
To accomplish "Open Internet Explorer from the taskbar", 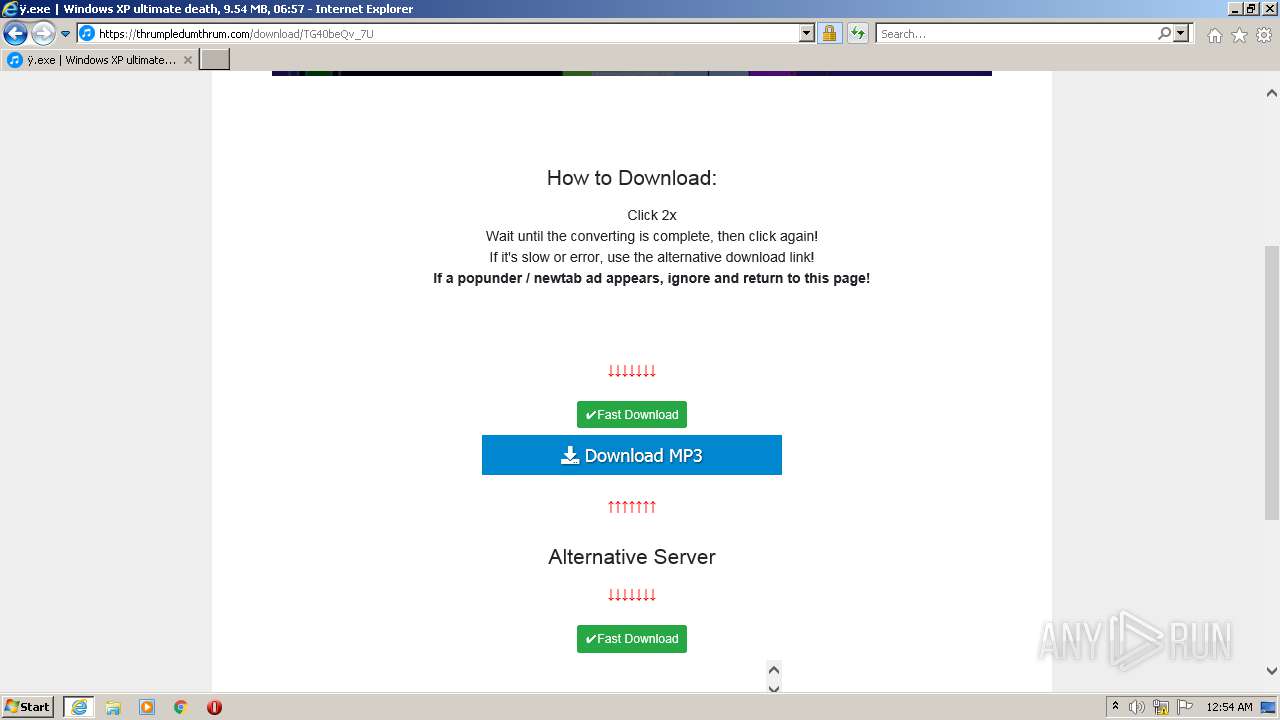I will [x=78, y=707].
